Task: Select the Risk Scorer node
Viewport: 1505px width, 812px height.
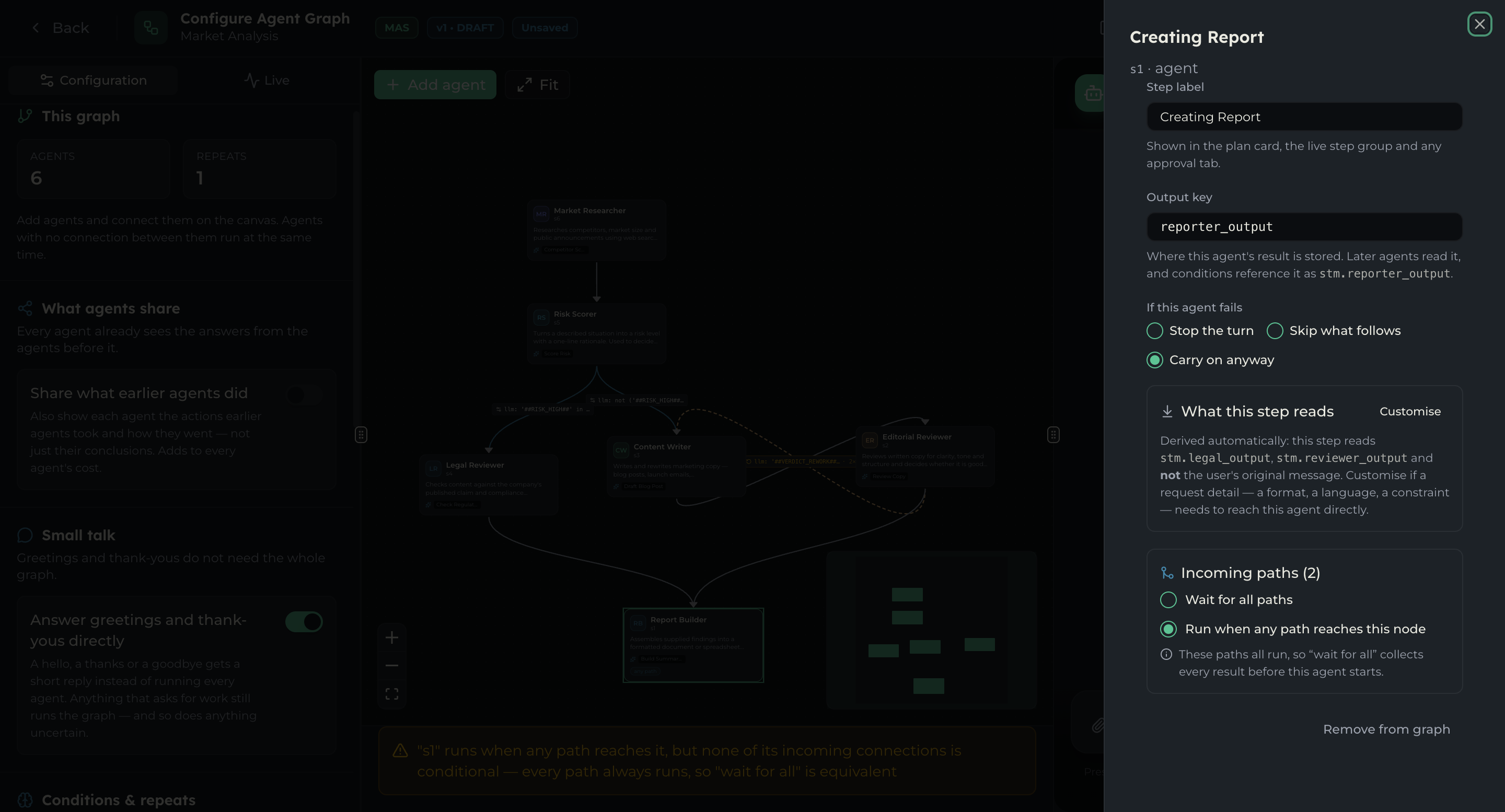Action: pyautogui.click(x=596, y=333)
